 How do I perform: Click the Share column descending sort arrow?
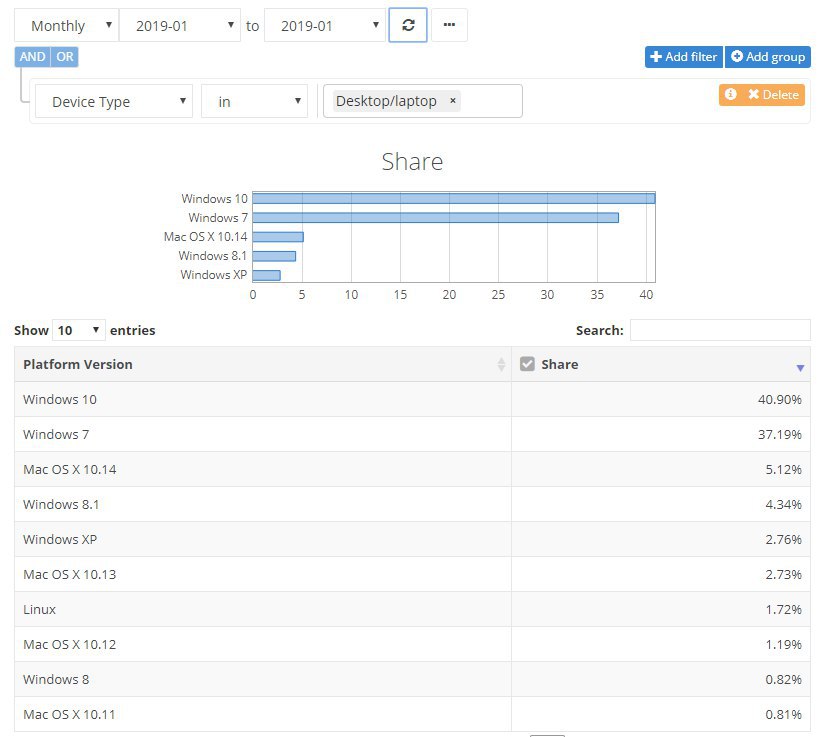pos(800,368)
